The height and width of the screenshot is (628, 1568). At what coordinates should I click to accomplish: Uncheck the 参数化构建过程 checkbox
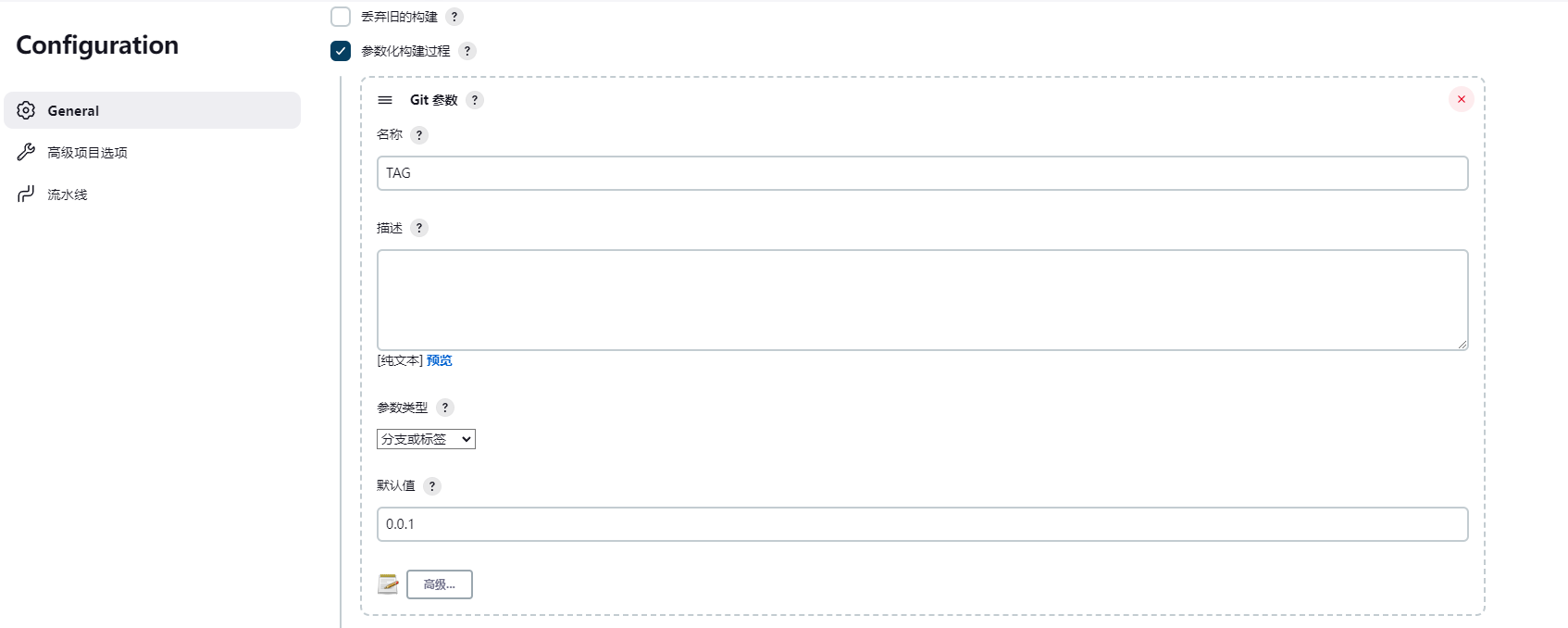pos(341,51)
